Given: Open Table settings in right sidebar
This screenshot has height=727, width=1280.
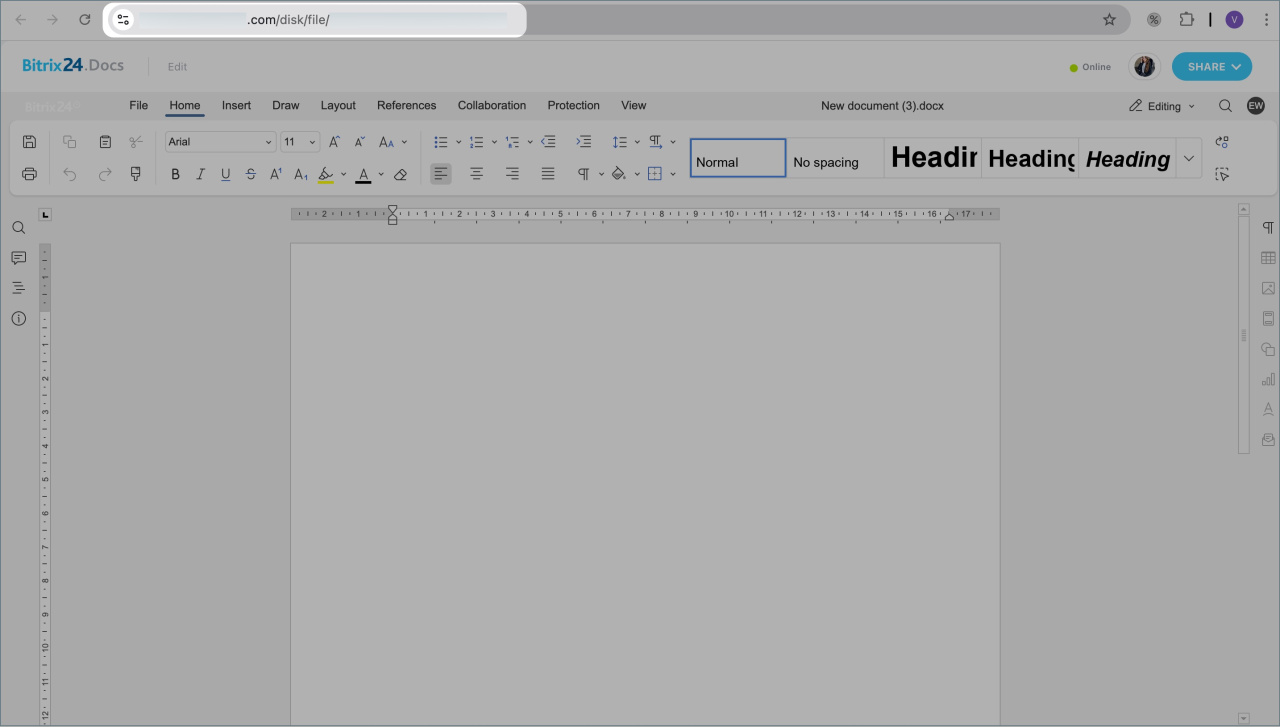Looking at the screenshot, I should 1268,258.
